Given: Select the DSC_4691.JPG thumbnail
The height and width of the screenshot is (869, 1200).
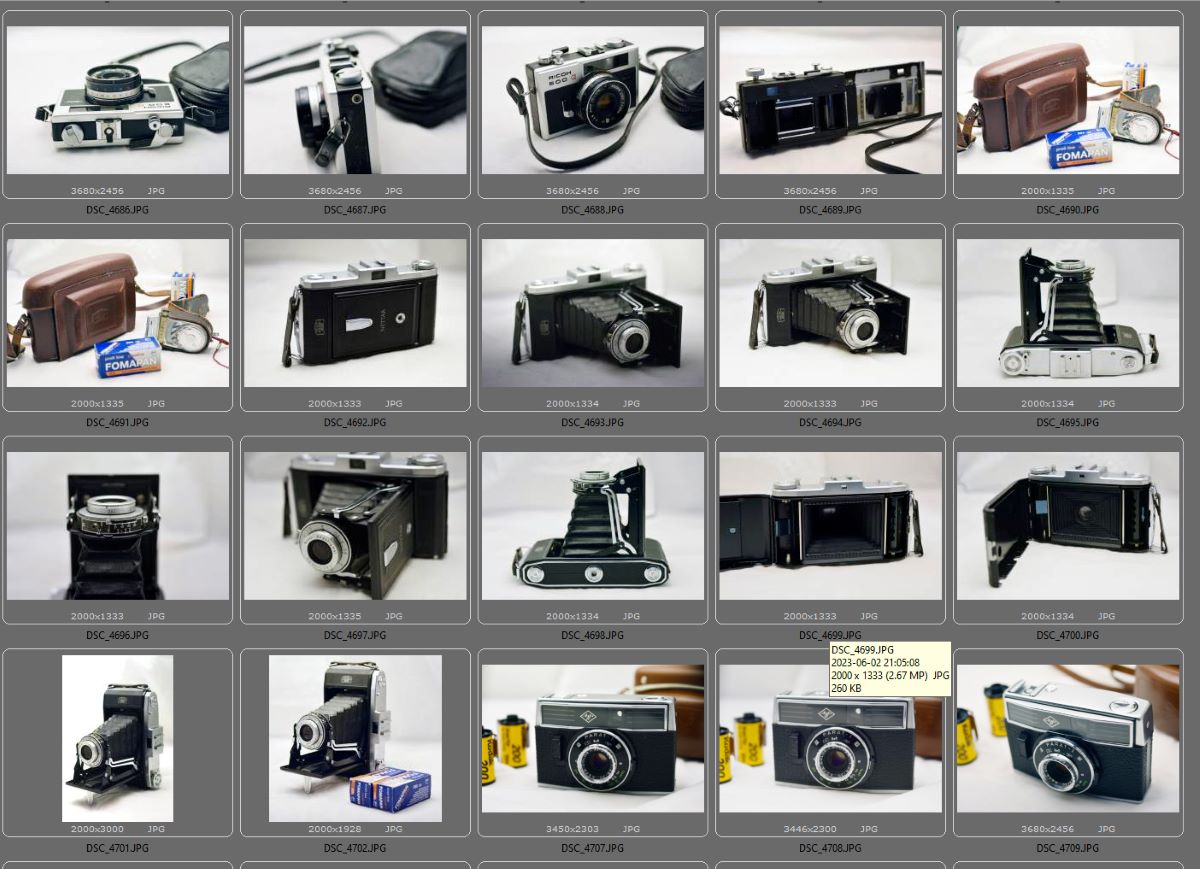Looking at the screenshot, I should tap(117, 313).
